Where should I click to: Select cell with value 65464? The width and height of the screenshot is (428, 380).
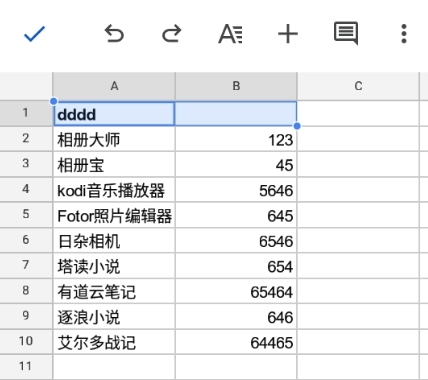pyautogui.click(x=236, y=291)
